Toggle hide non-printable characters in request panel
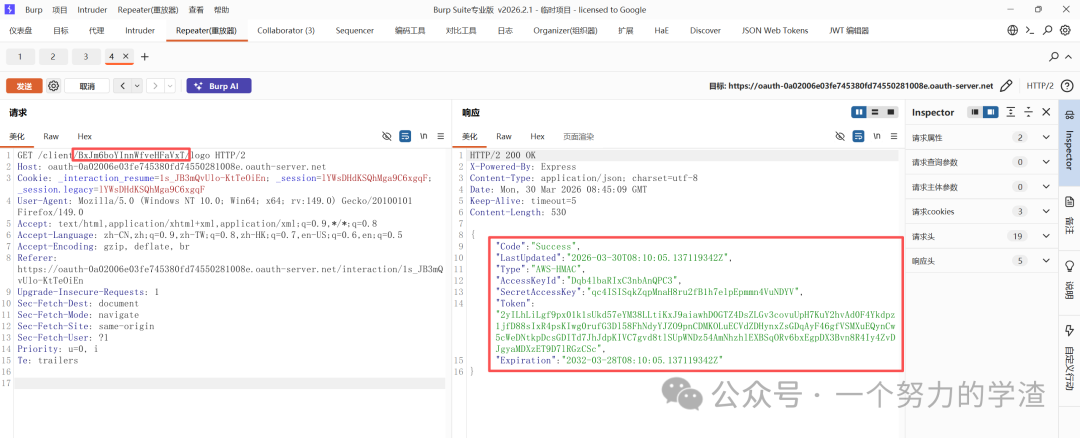1080x438 pixels. 386,136
